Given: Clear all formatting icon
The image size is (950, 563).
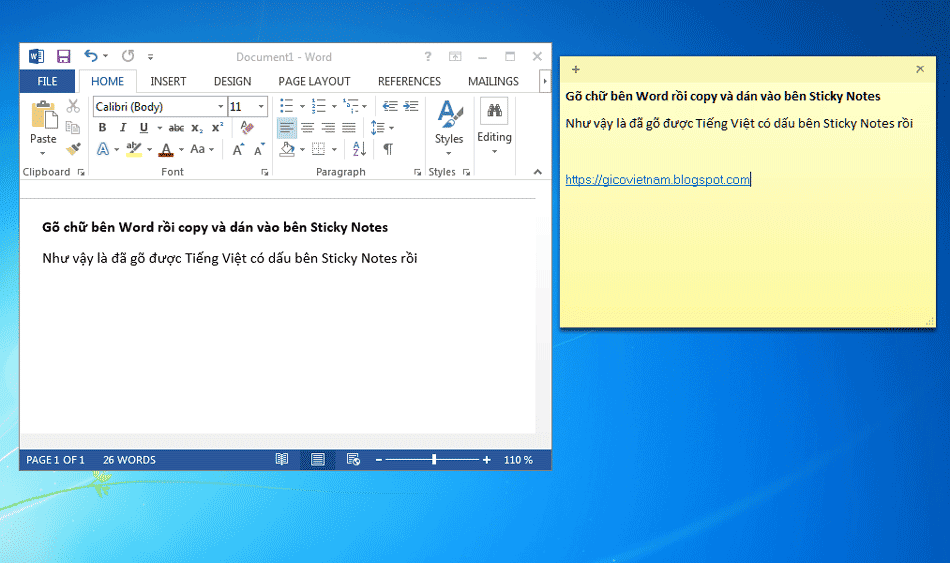Looking at the screenshot, I should [247, 127].
